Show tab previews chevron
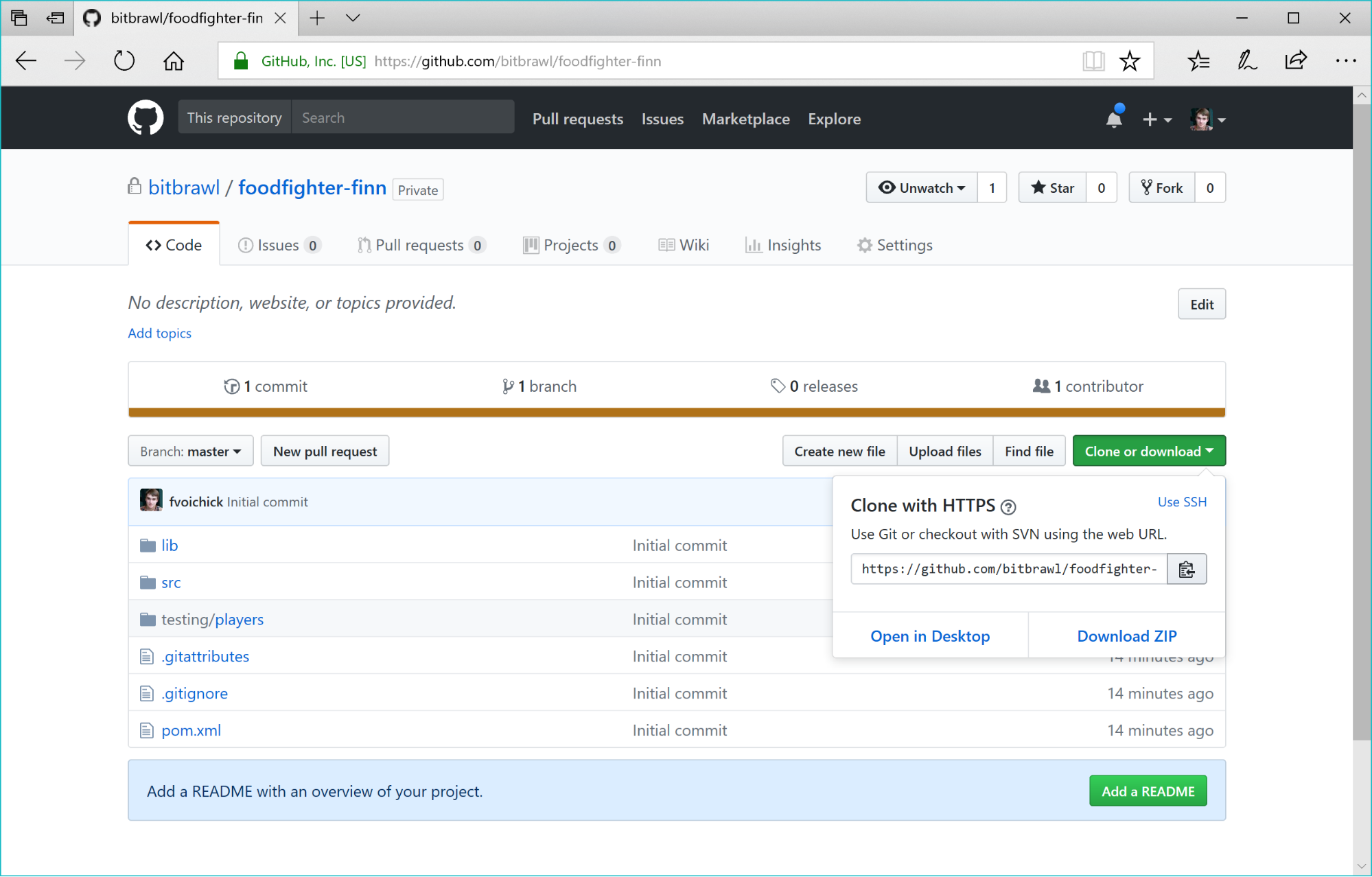Image resolution: width=1372 pixels, height=877 pixels. [353, 18]
